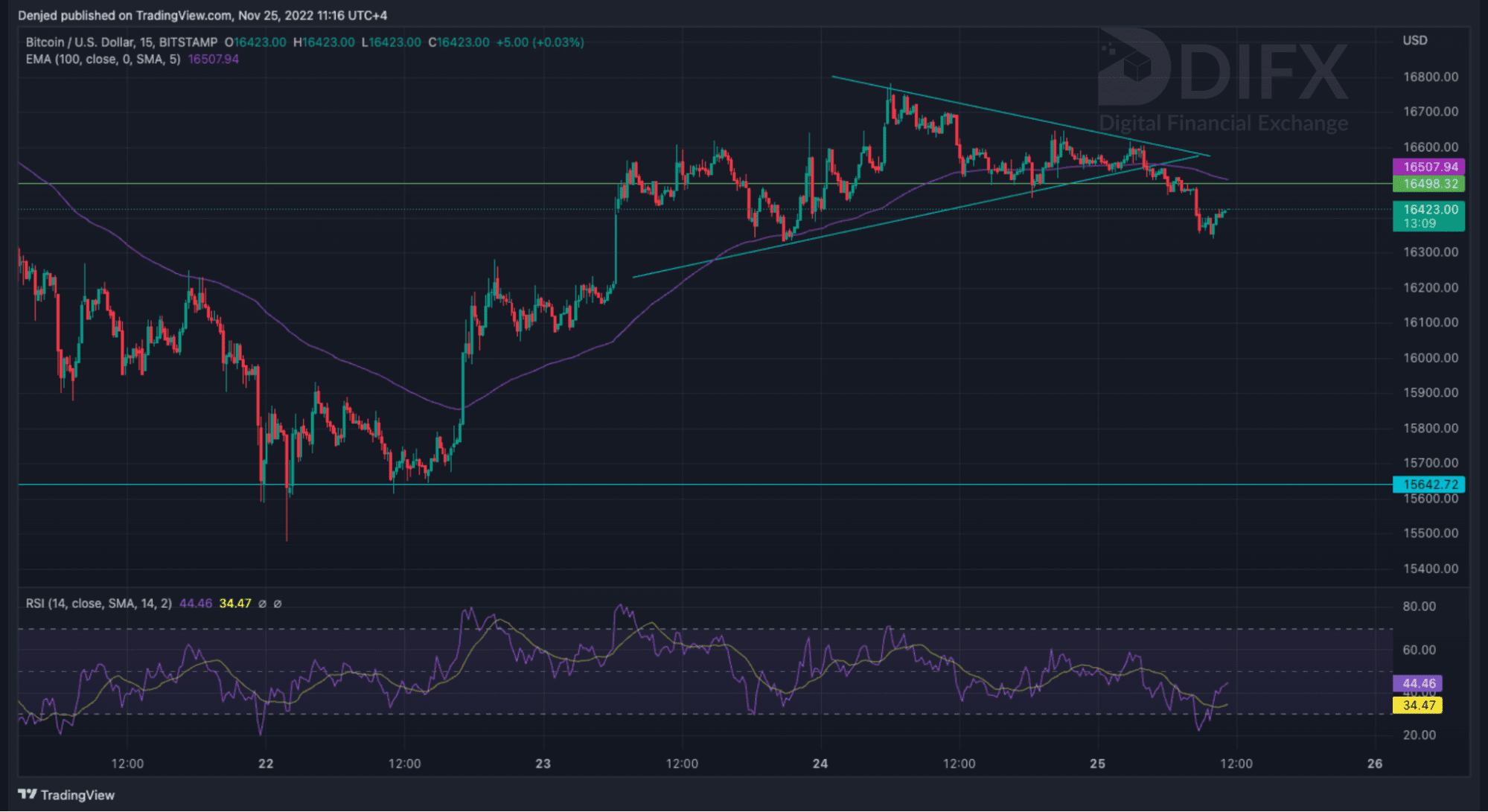
Task: Click the purple 16507.94 EMA price tag
Action: click(1428, 167)
